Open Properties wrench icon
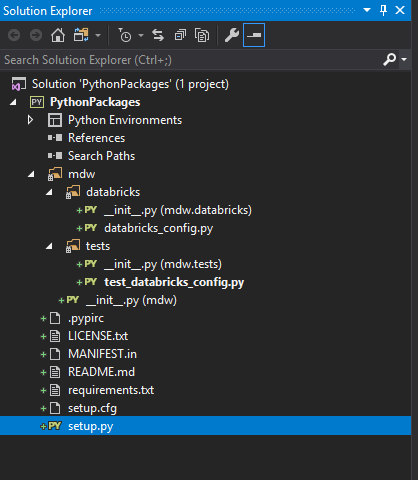The height and width of the screenshot is (480, 418). [232, 35]
